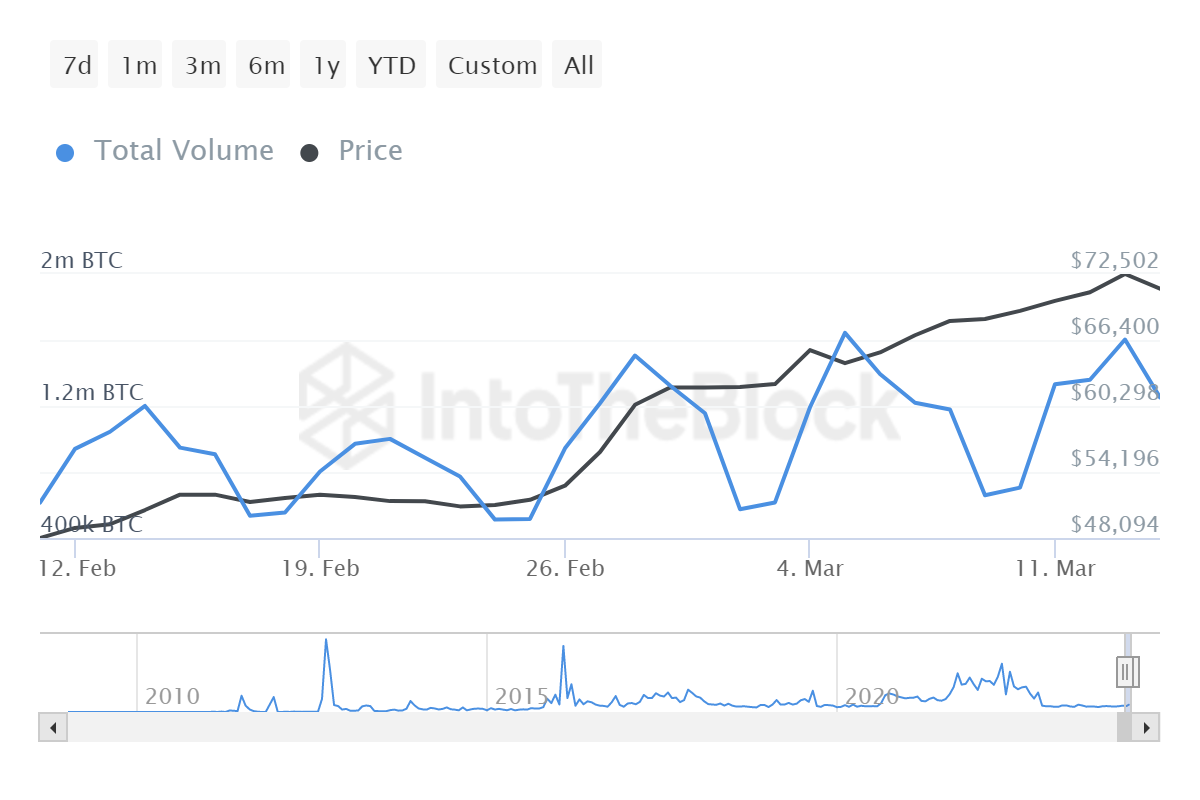Click the blue Total Volume legend dot

pyautogui.click(x=65, y=153)
